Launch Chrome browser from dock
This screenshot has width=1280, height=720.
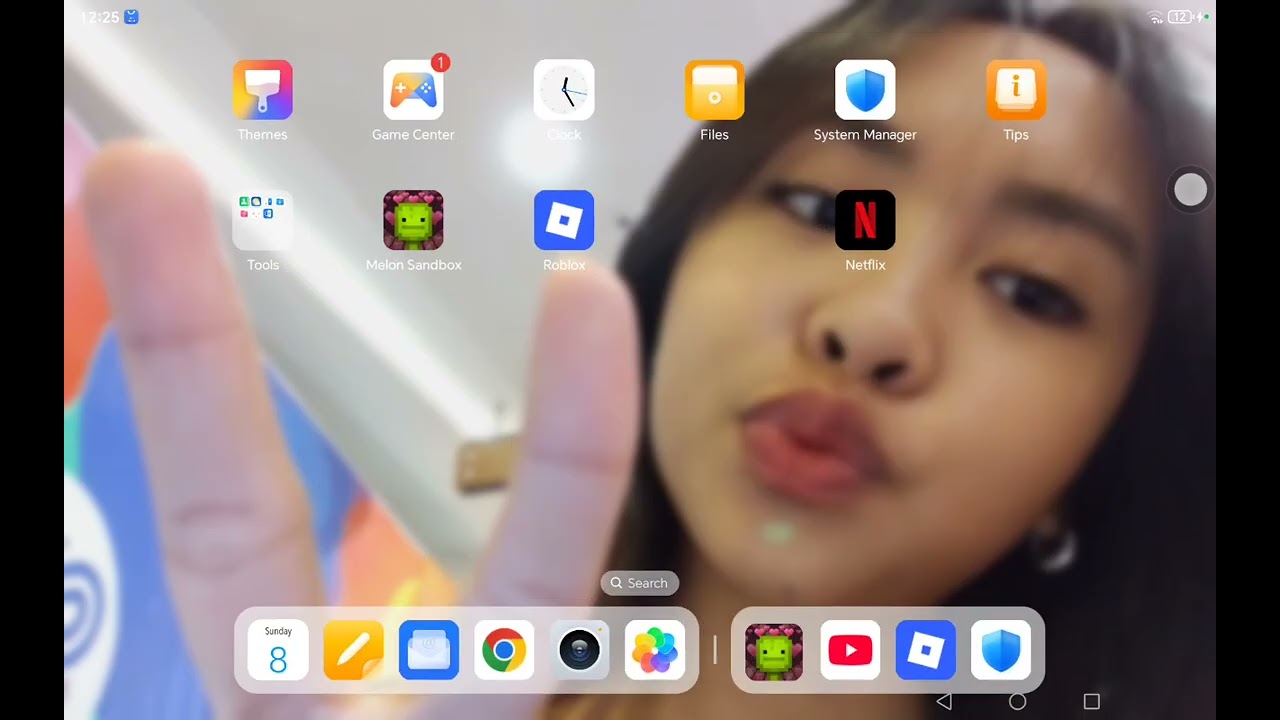coord(504,650)
